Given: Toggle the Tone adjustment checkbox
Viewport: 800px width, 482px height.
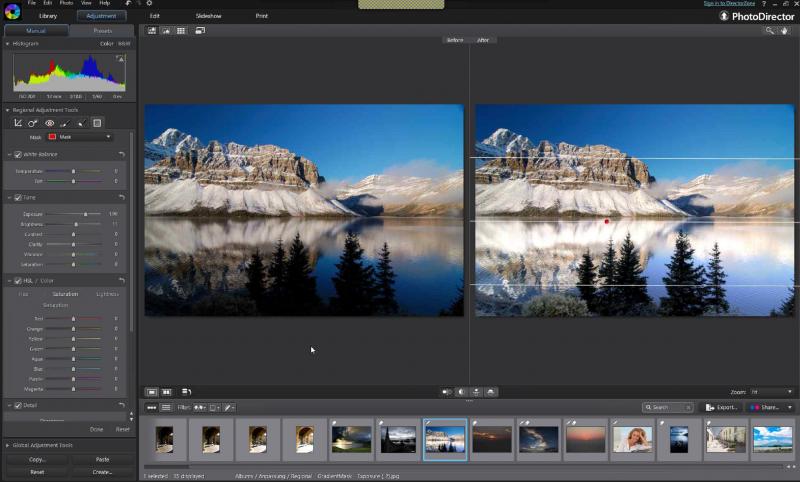Looking at the screenshot, I should tap(18, 198).
